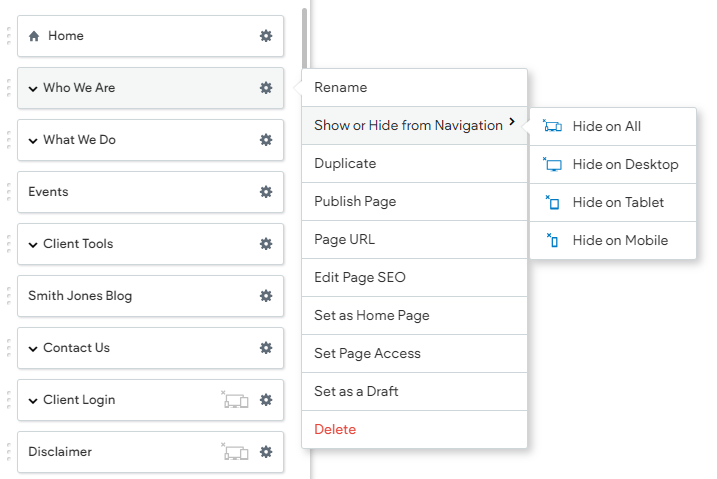The height and width of the screenshot is (479, 717).
Task: Open settings gear for Home page
Action: point(266,36)
